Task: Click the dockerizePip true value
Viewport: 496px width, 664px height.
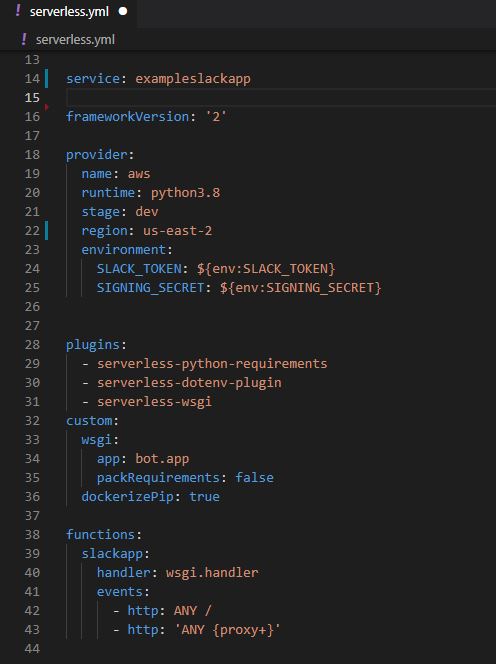Action: coord(205,496)
